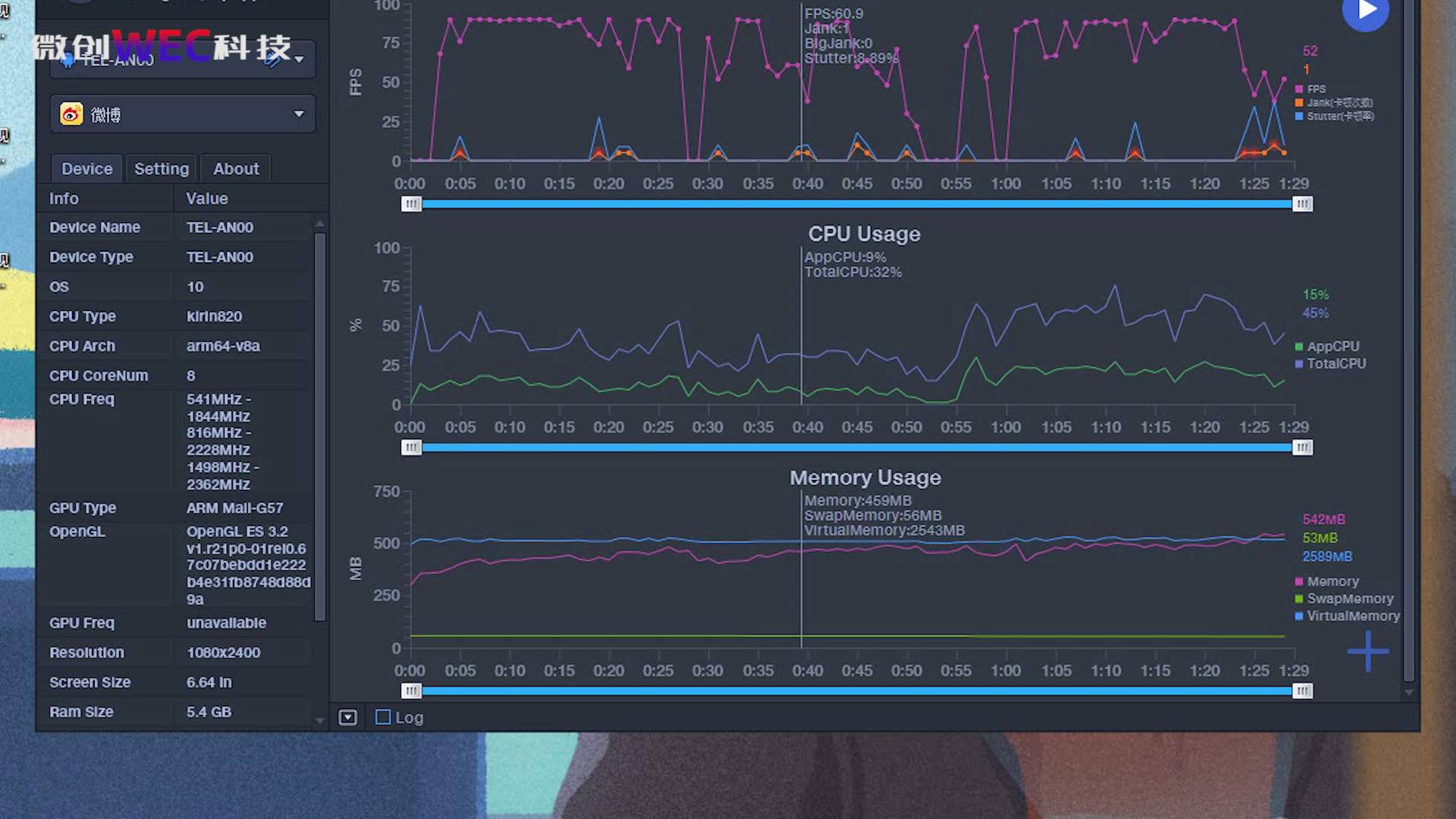The width and height of the screenshot is (1456, 819).
Task: Click the Weibo app icon
Action: 71,115
